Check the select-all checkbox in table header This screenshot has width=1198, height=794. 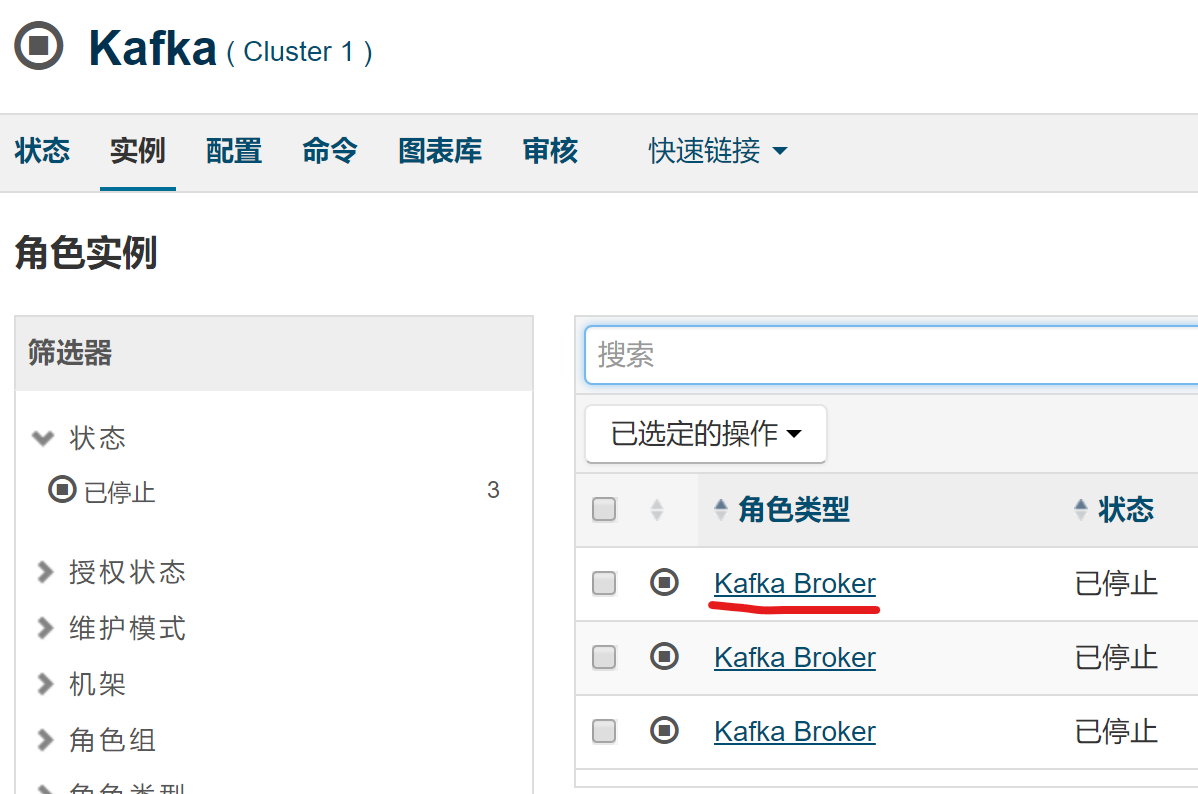click(x=604, y=509)
